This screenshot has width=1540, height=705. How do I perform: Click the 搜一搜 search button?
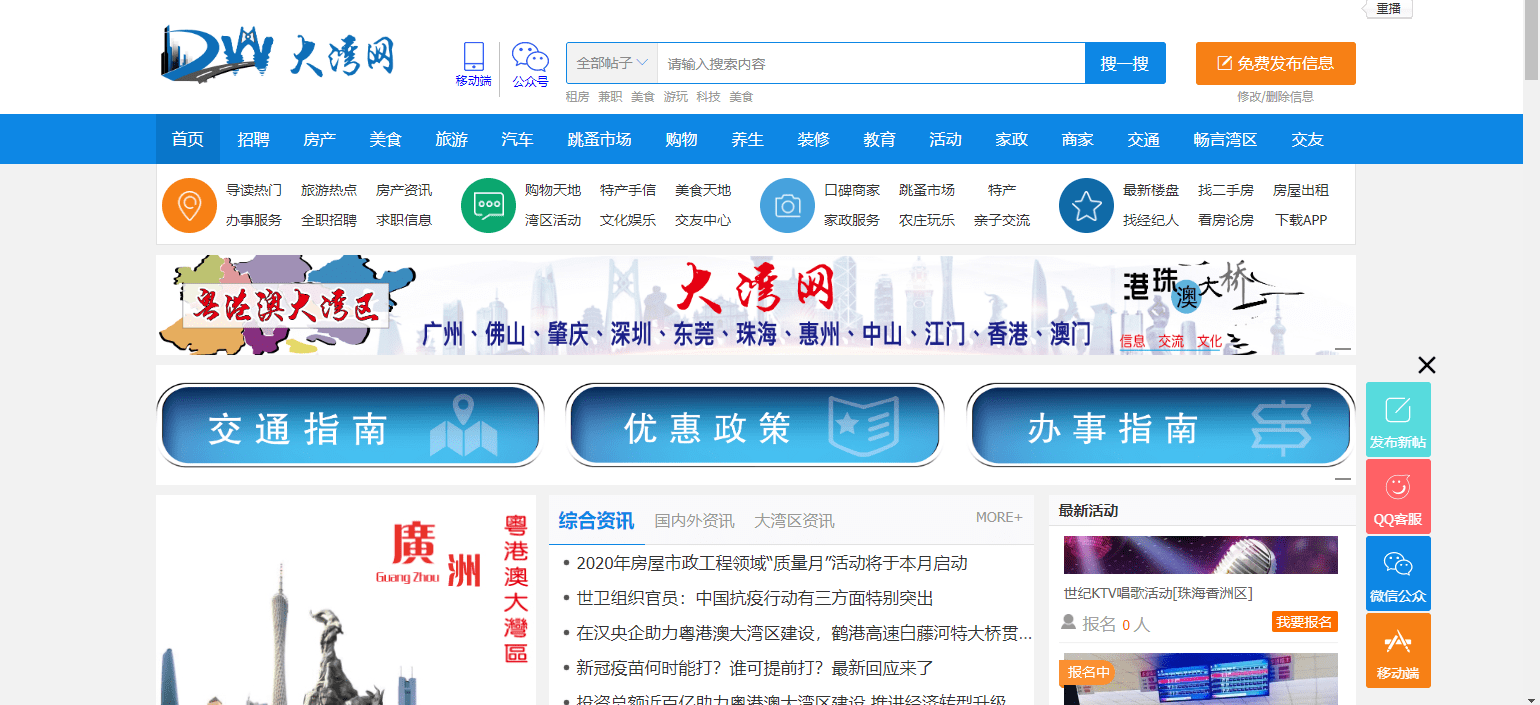(1124, 62)
